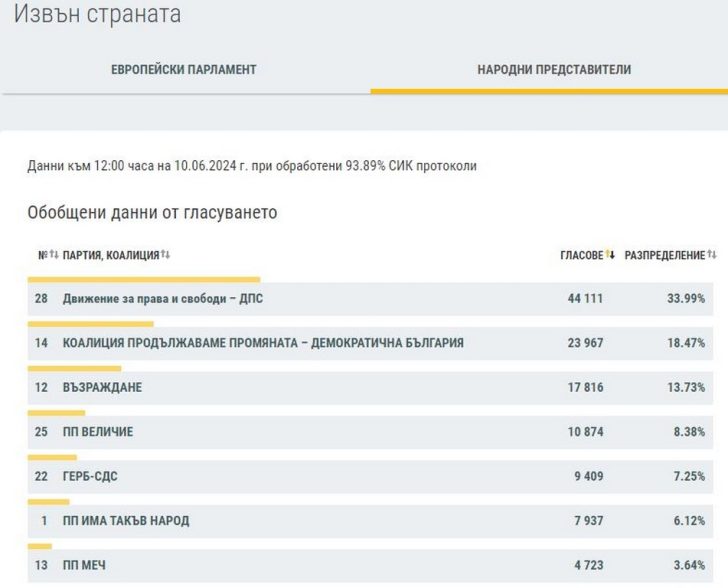Open the КОАЛИЦИЯ ПРОДЪЛЖАВАМЕ ПРОМЯНАТА – ДЕМОКРАТИЧНА БЪЛГАРИЯ entry
This screenshot has height=588, width=728.
263,343
